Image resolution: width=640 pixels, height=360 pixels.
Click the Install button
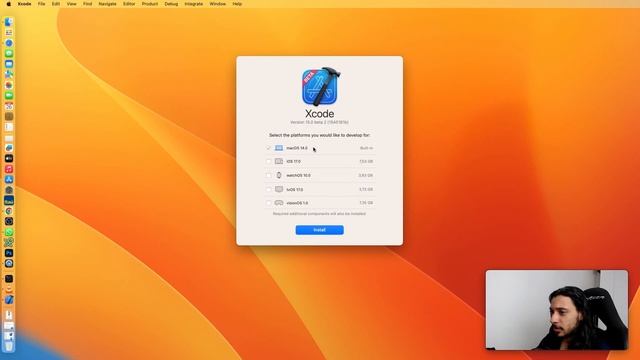(x=319, y=230)
